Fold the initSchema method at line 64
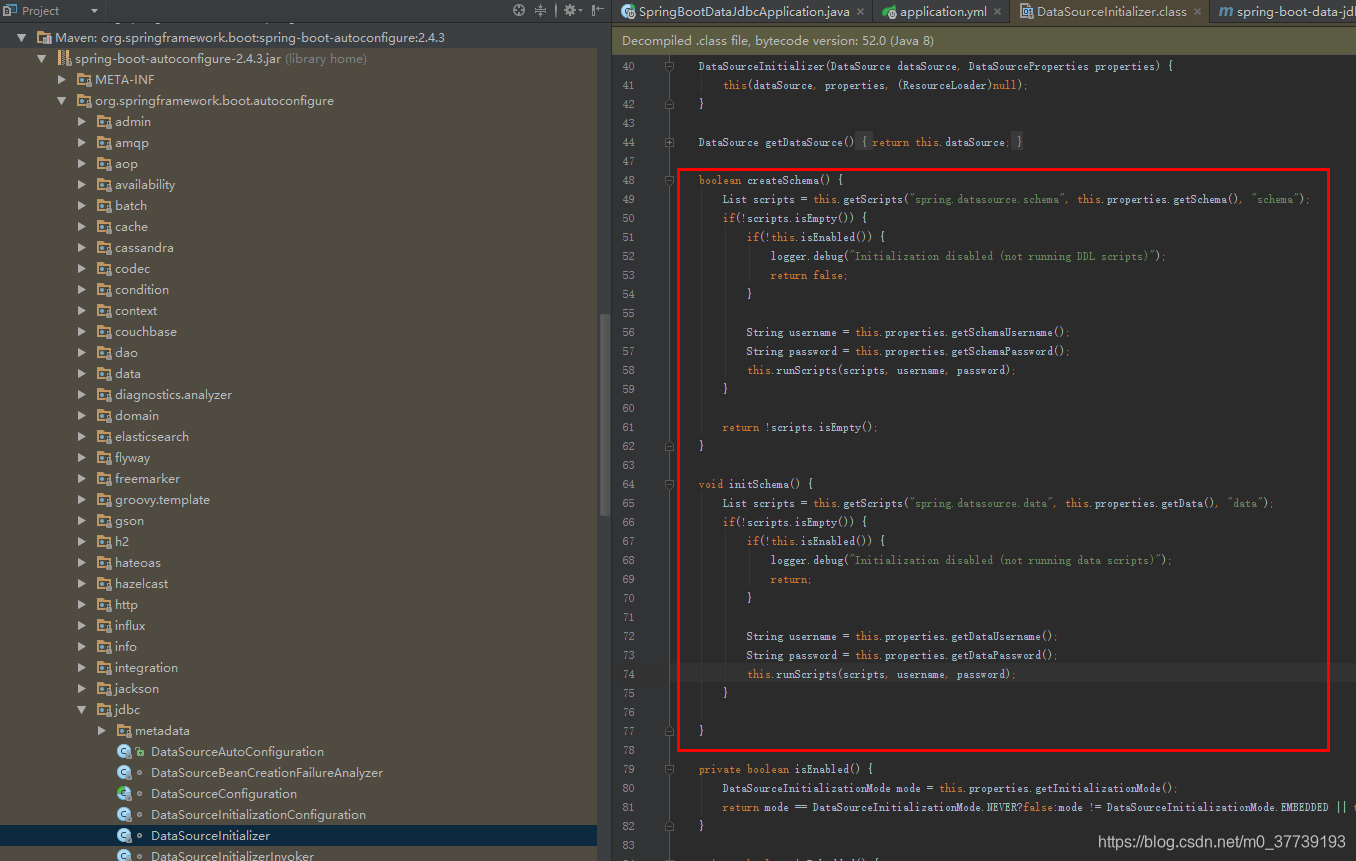Screen dimensions: 1356x861 (x=669, y=484)
